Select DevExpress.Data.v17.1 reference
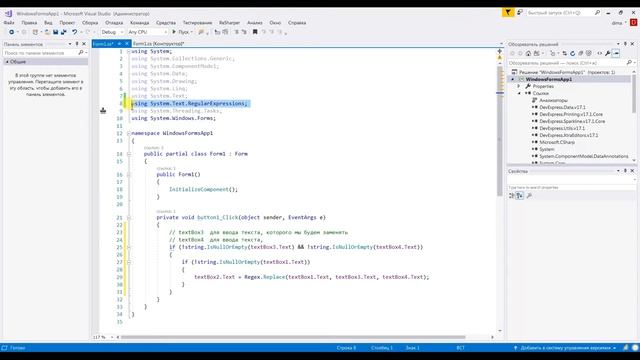The height and width of the screenshot is (360, 640). tap(562, 107)
